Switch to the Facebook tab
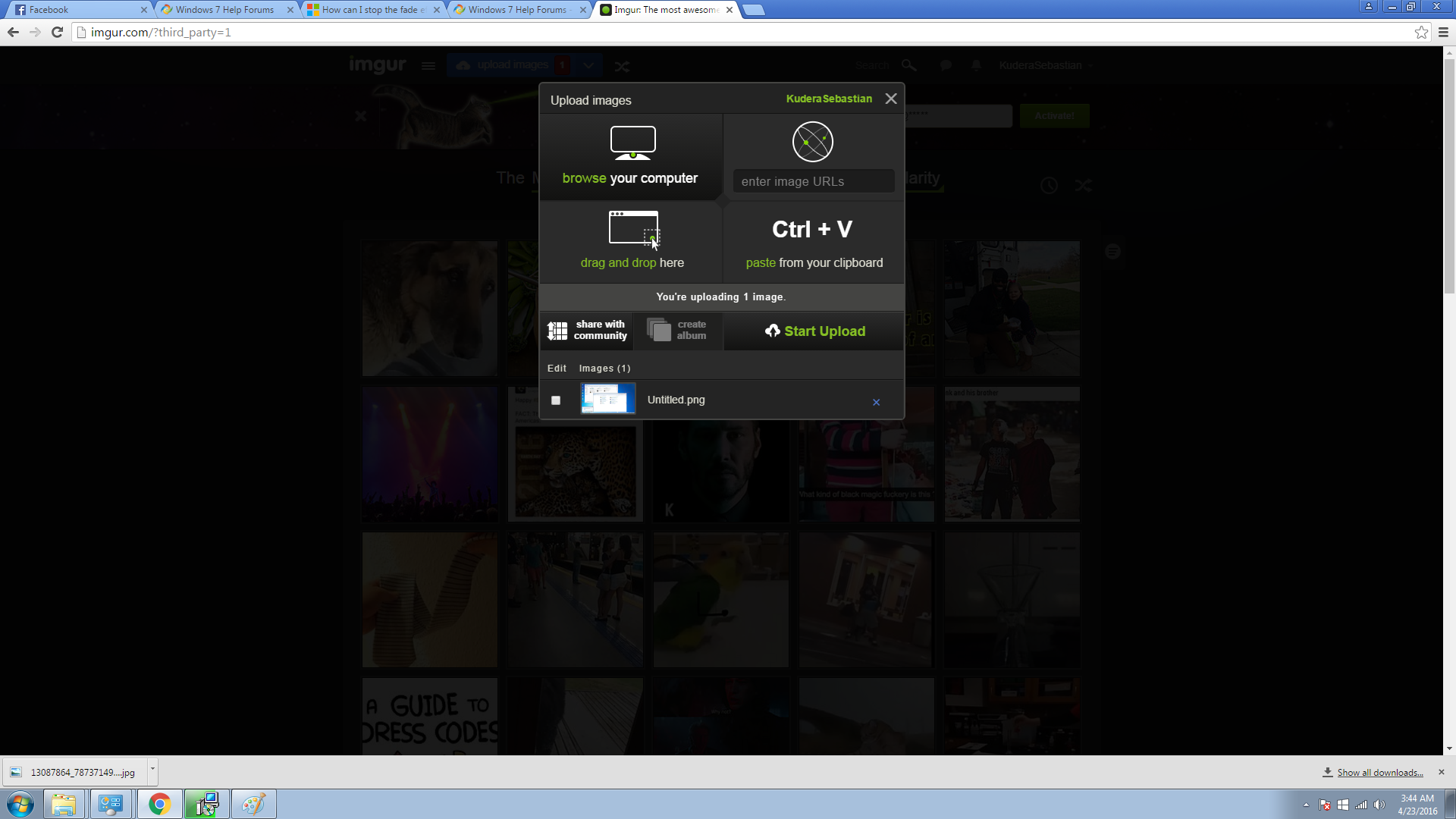 tap(80, 10)
